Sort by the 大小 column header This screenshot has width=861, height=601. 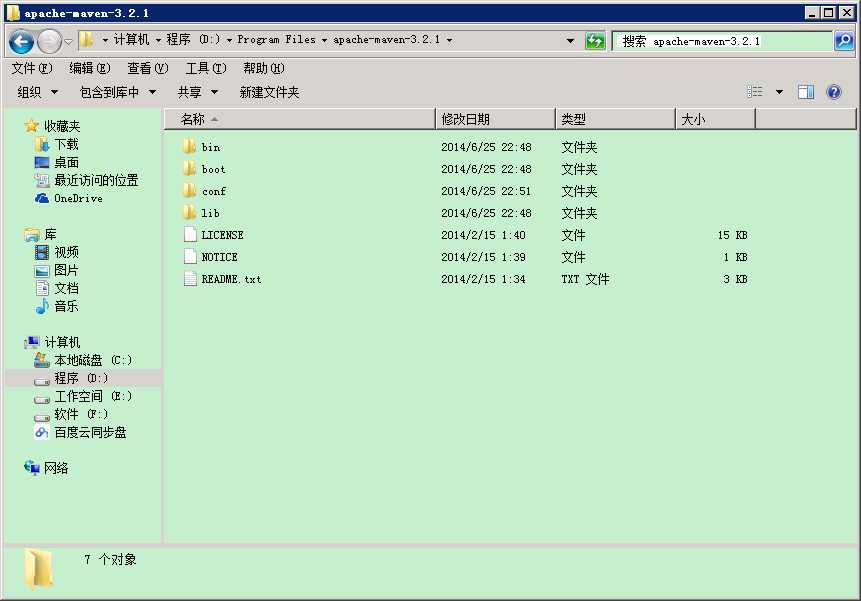click(715, 119)
